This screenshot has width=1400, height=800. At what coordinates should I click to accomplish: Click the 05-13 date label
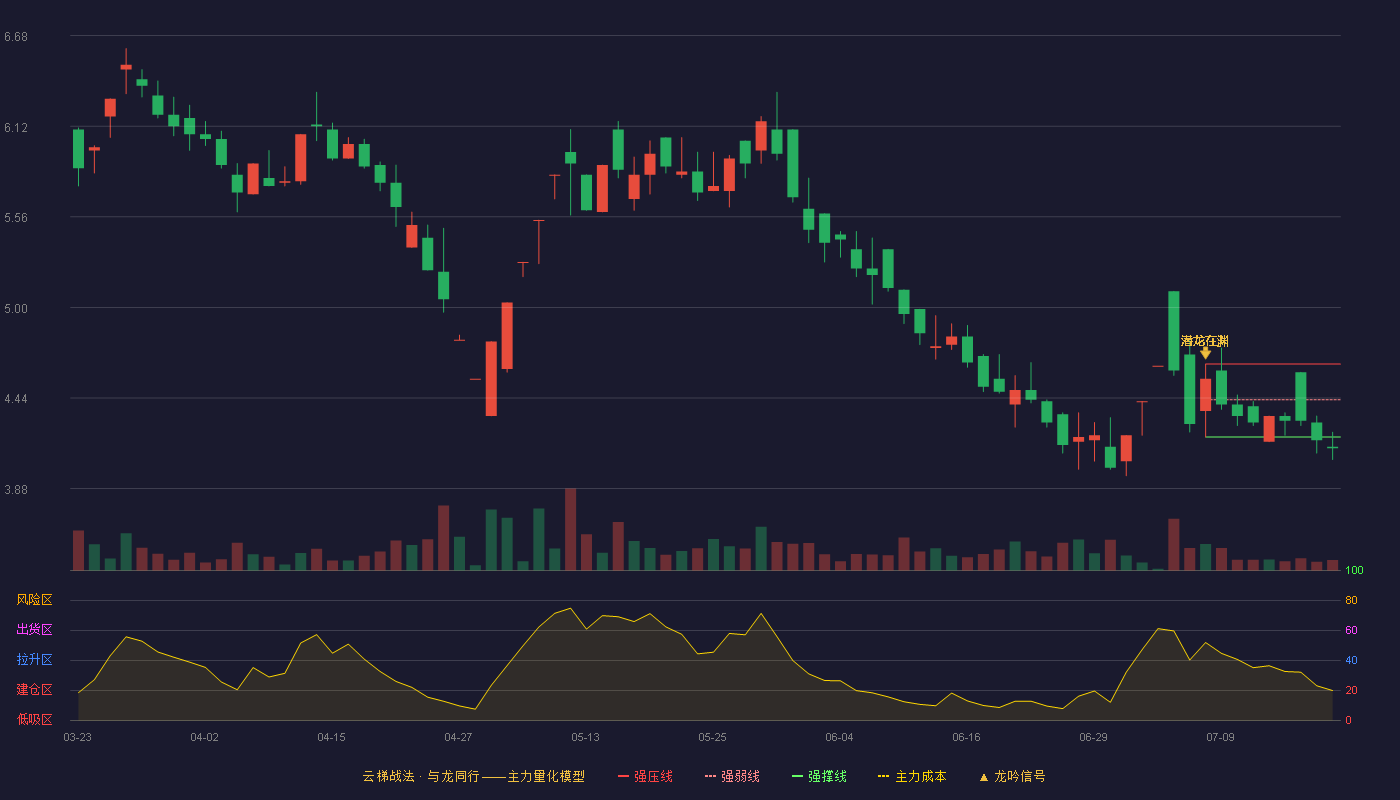(585, 737)
